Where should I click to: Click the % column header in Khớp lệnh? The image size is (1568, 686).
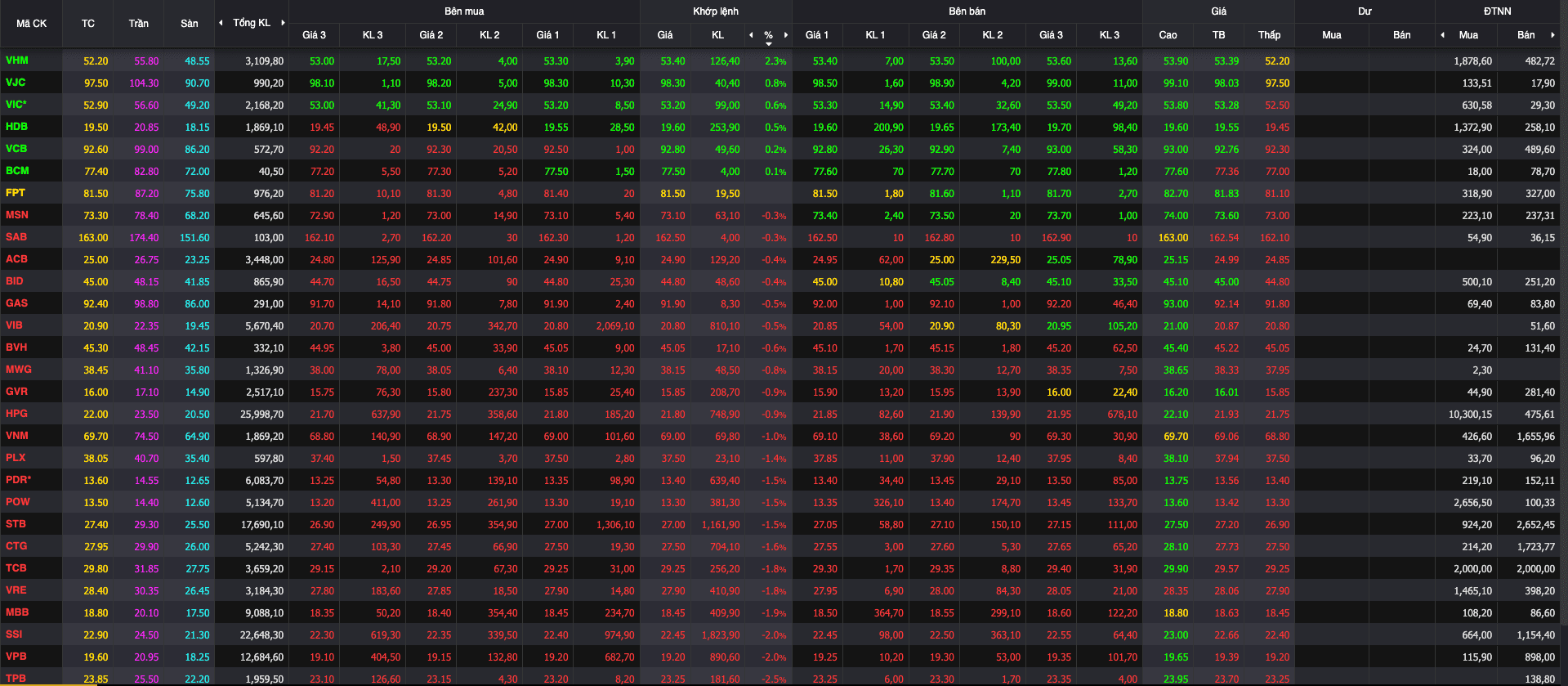tap(769, 35)
